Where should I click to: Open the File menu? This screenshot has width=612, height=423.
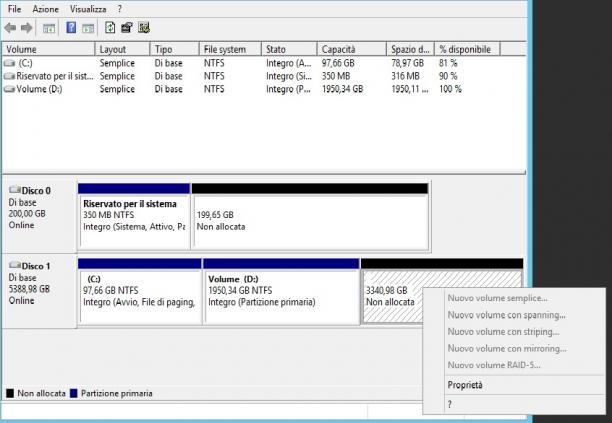click(x=14, y=9)
